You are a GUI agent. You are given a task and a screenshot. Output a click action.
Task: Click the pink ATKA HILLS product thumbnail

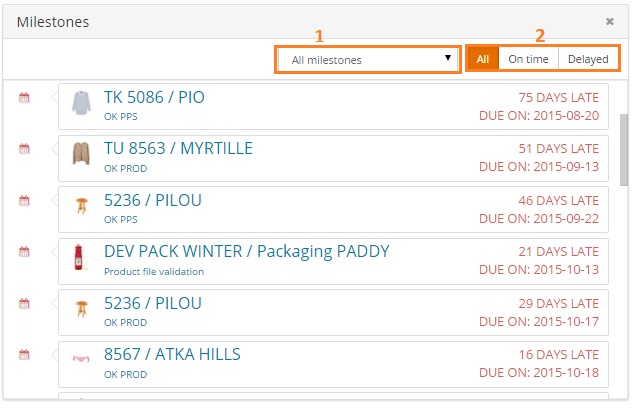tap(81, 361)
